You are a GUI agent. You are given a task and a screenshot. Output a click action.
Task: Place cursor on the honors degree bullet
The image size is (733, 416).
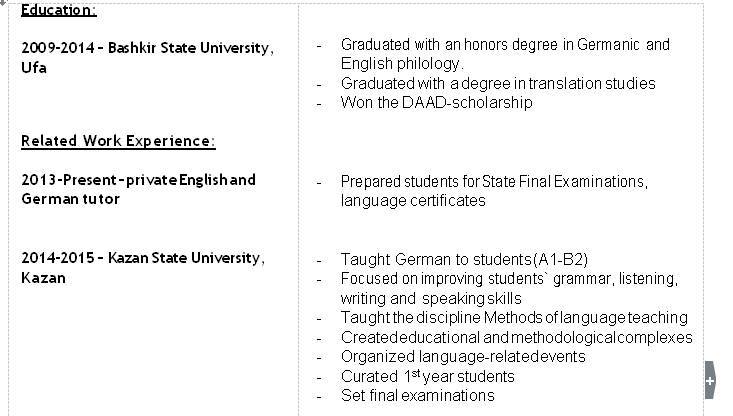(505, 45)
